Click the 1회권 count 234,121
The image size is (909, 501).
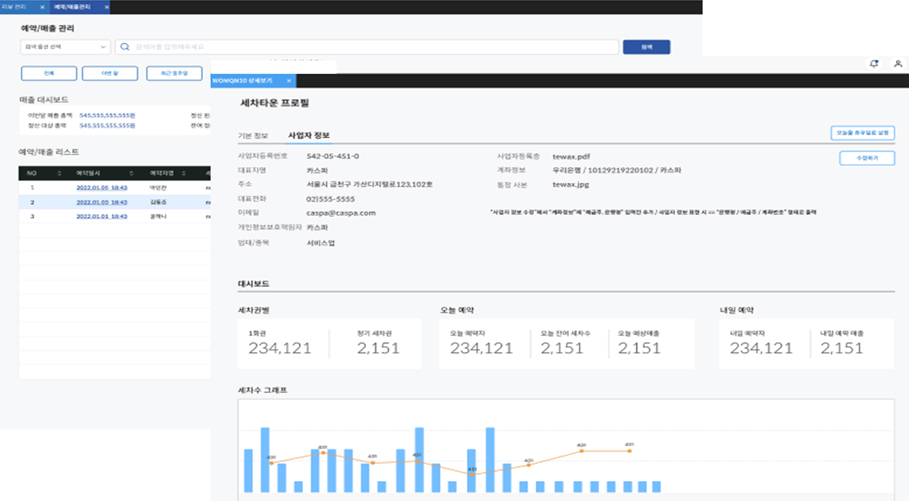tap(280, 348)
